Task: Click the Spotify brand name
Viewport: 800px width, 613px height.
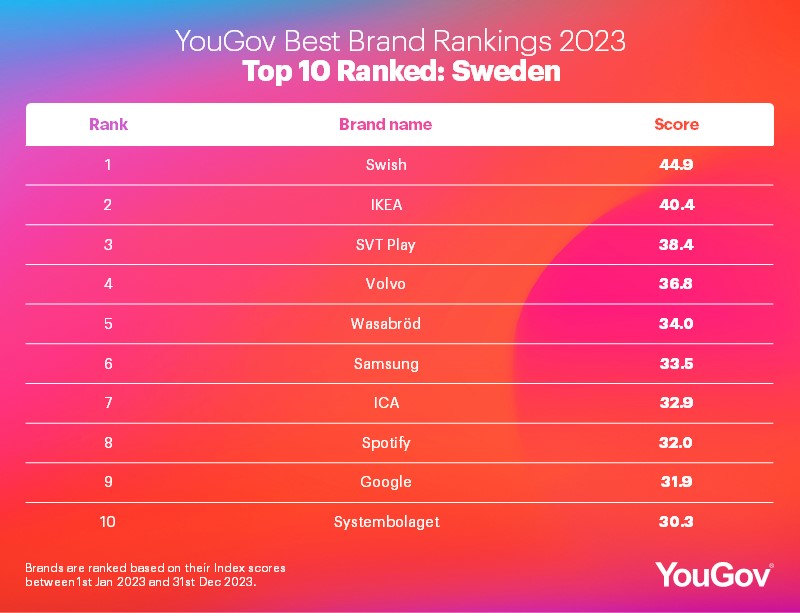Action: [x=386, y=442]
